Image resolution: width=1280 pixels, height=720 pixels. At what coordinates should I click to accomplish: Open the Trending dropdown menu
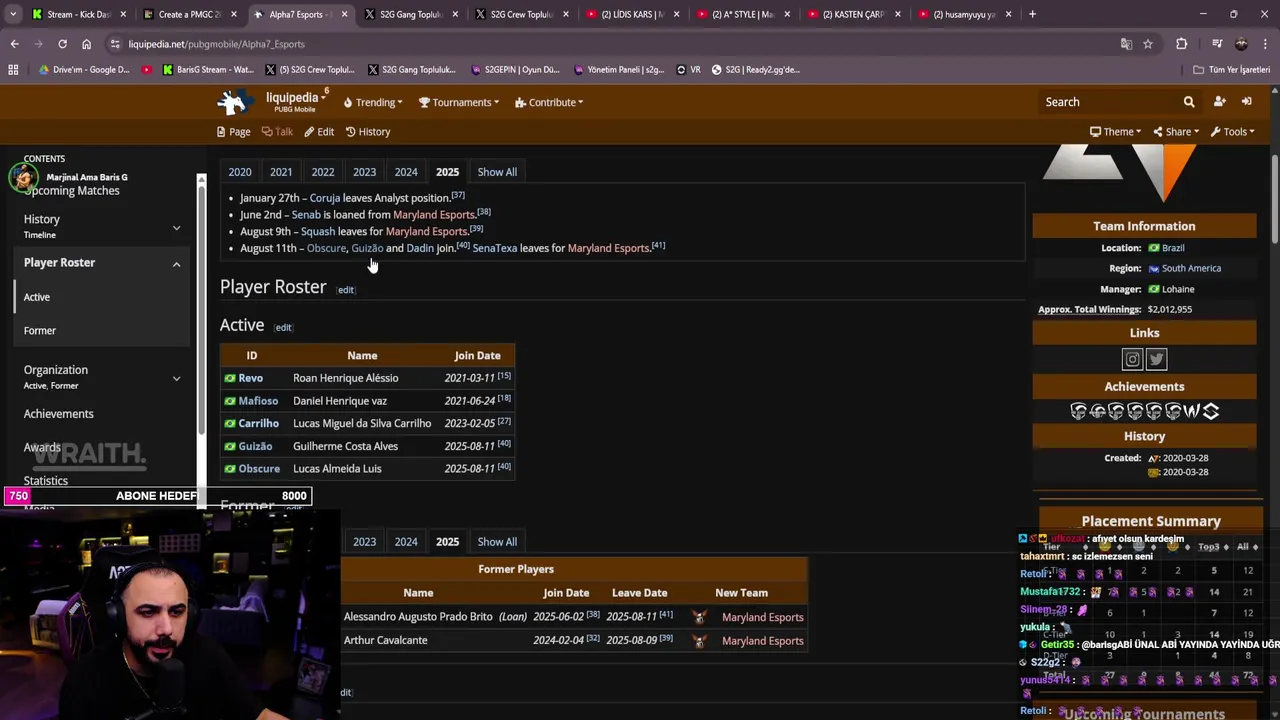[x=372, y=102]
